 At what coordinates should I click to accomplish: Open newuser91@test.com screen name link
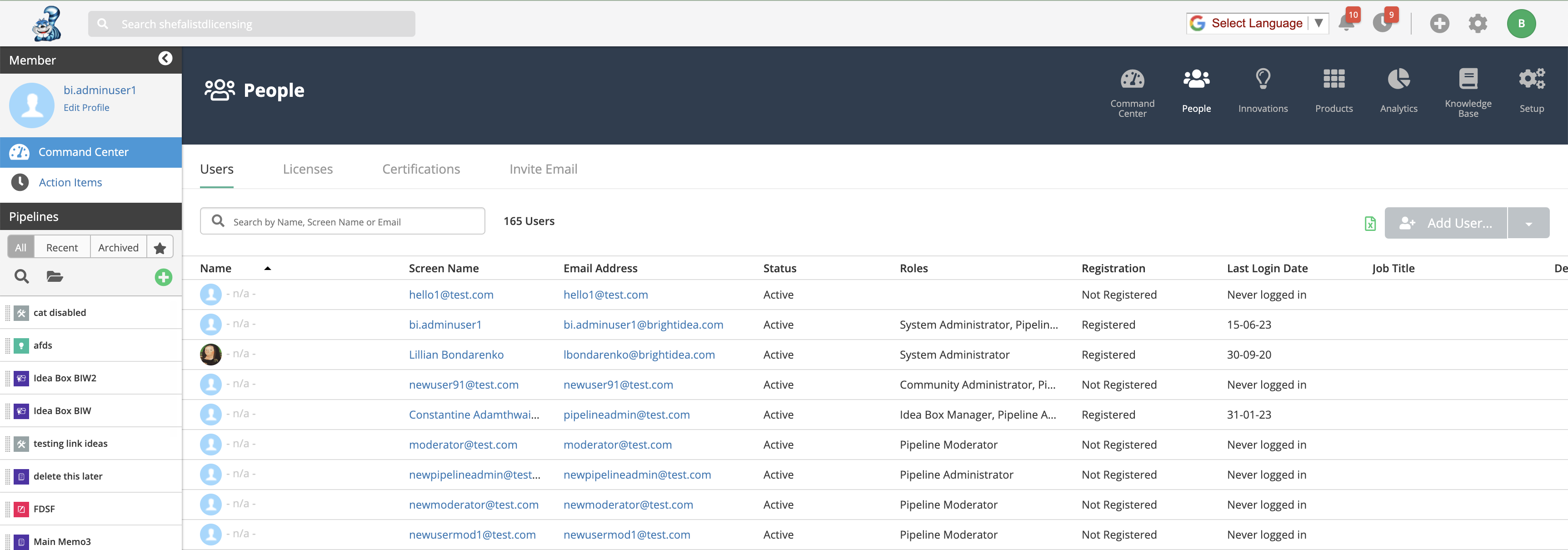click(x=463, y=385)
